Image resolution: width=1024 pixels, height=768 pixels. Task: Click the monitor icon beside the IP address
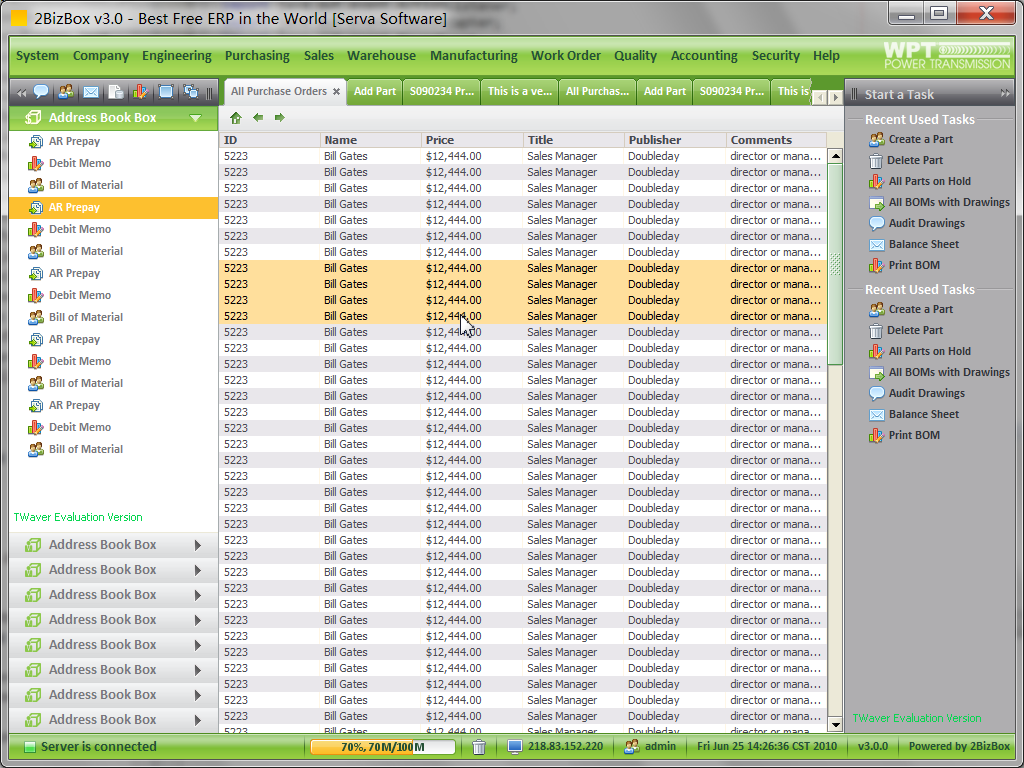point(515,746)
